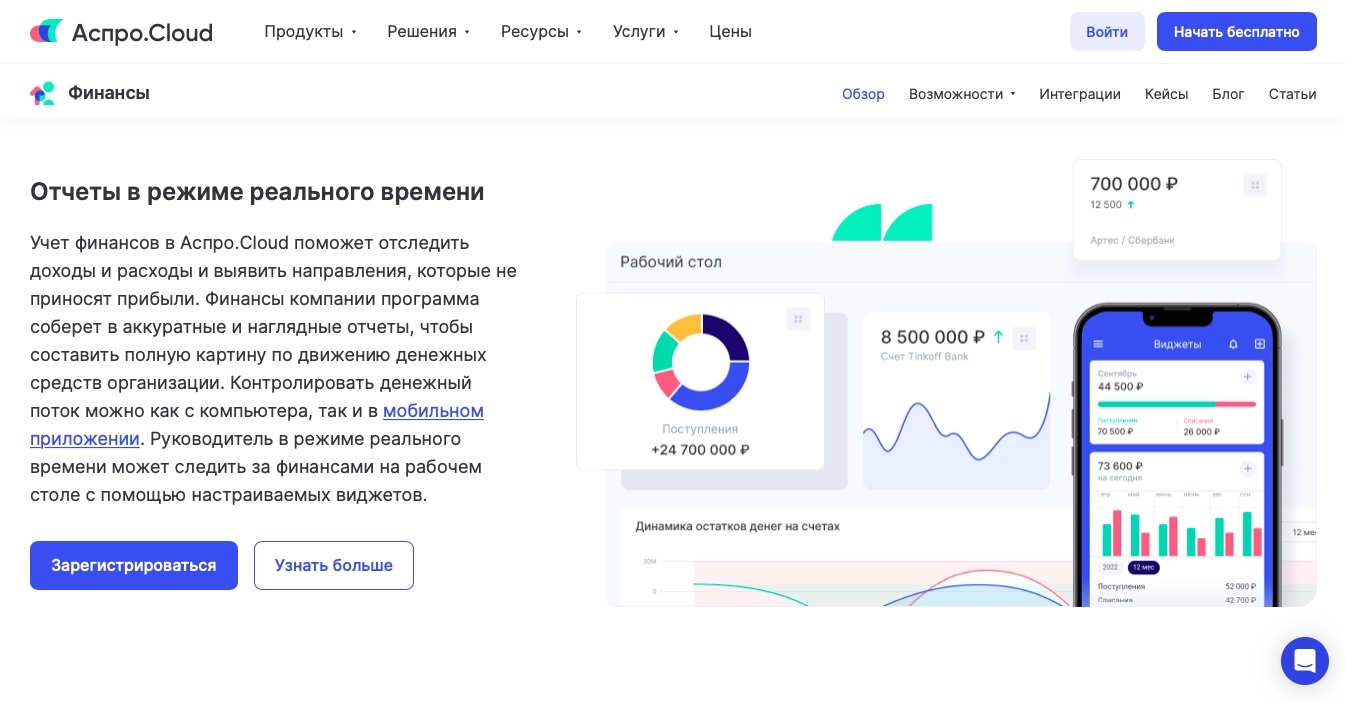Click the Зарегистрироваться button
The width and height of the screenshot is (1345, 705).
pos(134,565)
